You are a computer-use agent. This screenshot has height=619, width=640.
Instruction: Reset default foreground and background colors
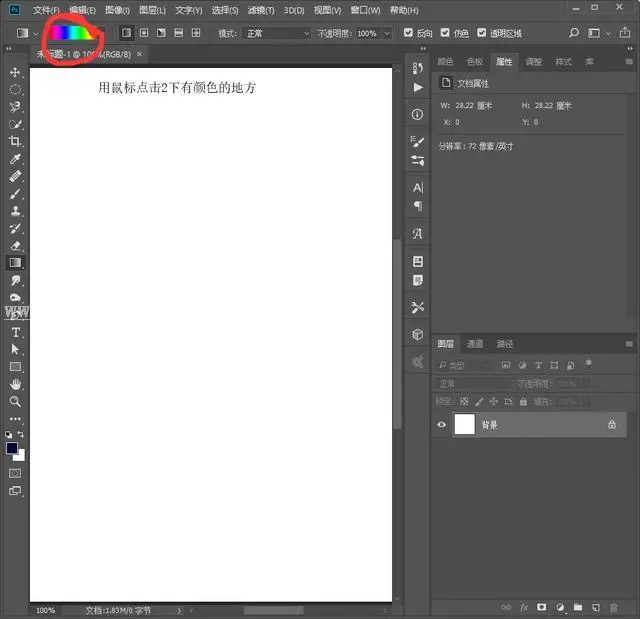pyautogui.click(x=9, y=435)
